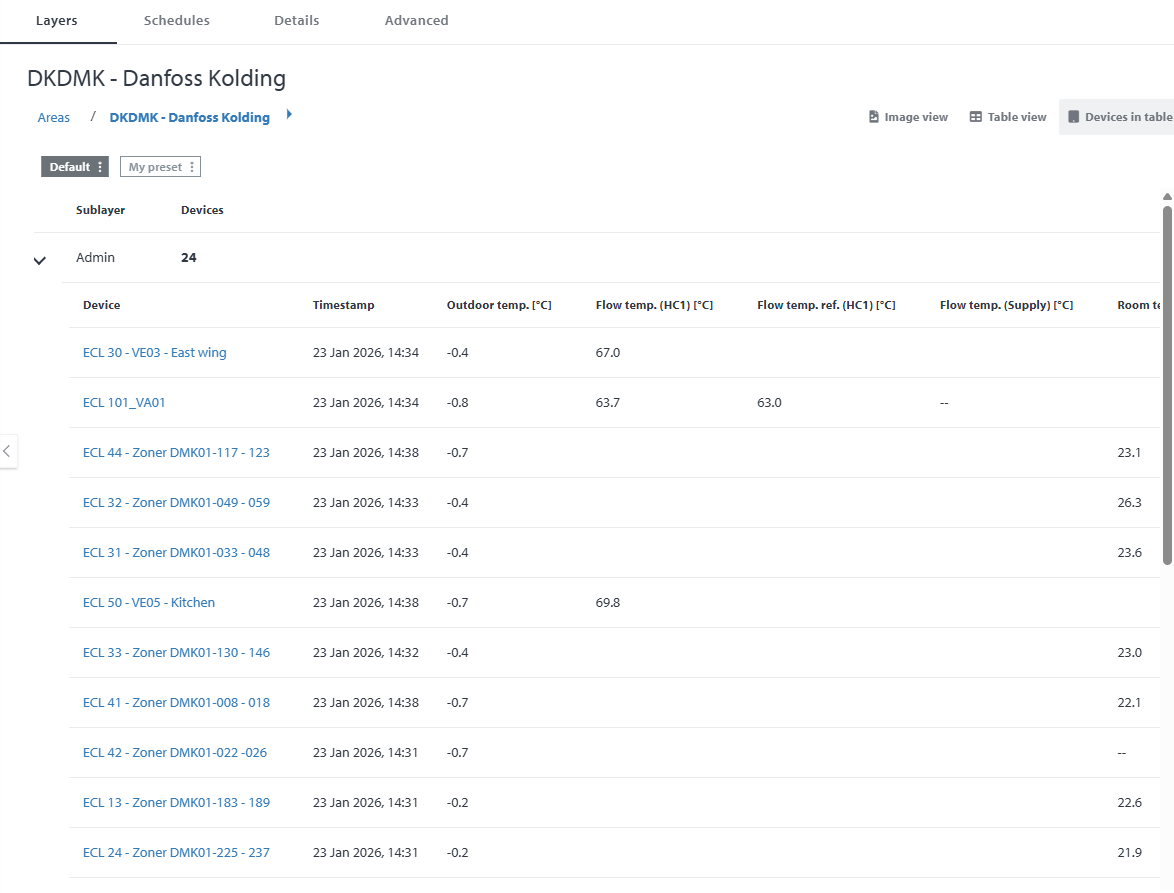
Task: Click the Outdoor temp. column header
Action: coord(499,305)
